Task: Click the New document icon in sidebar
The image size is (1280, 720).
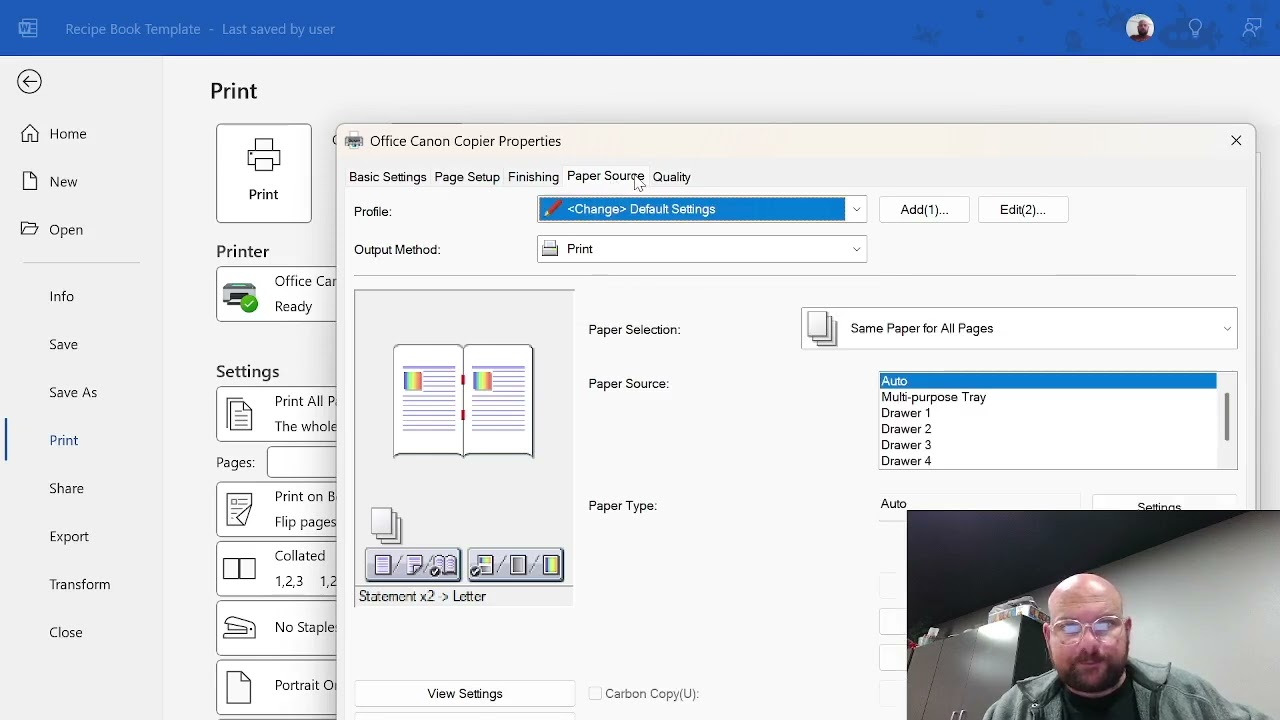Action: click(30, 181)
